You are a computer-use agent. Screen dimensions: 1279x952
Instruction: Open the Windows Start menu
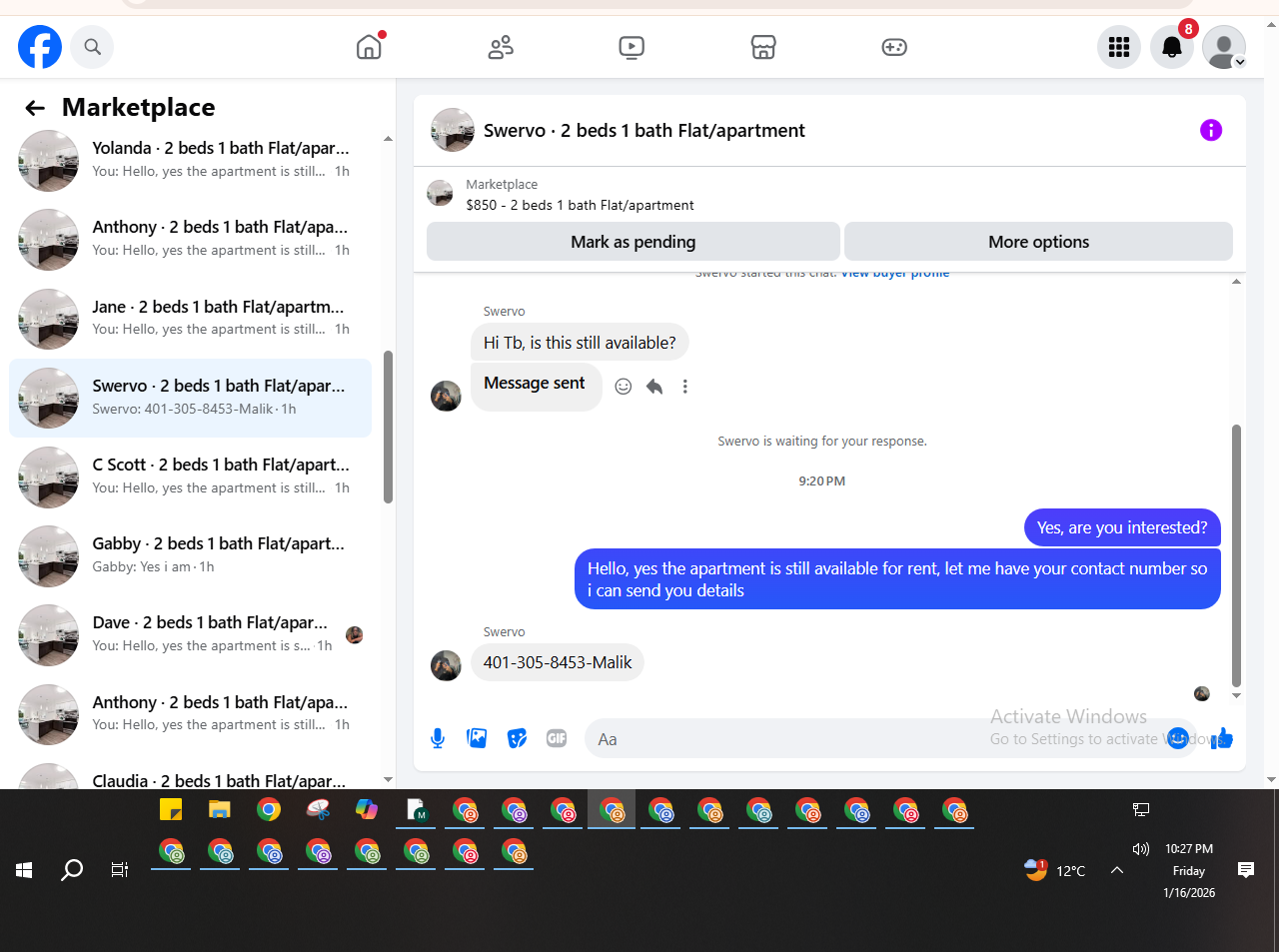[x=24, y=870]
